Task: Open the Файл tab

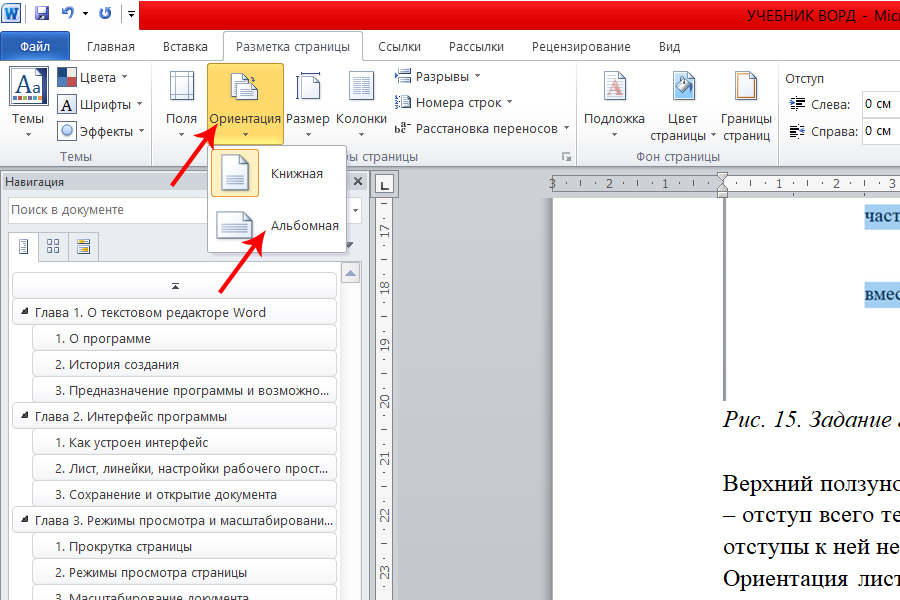Action: 35,46
